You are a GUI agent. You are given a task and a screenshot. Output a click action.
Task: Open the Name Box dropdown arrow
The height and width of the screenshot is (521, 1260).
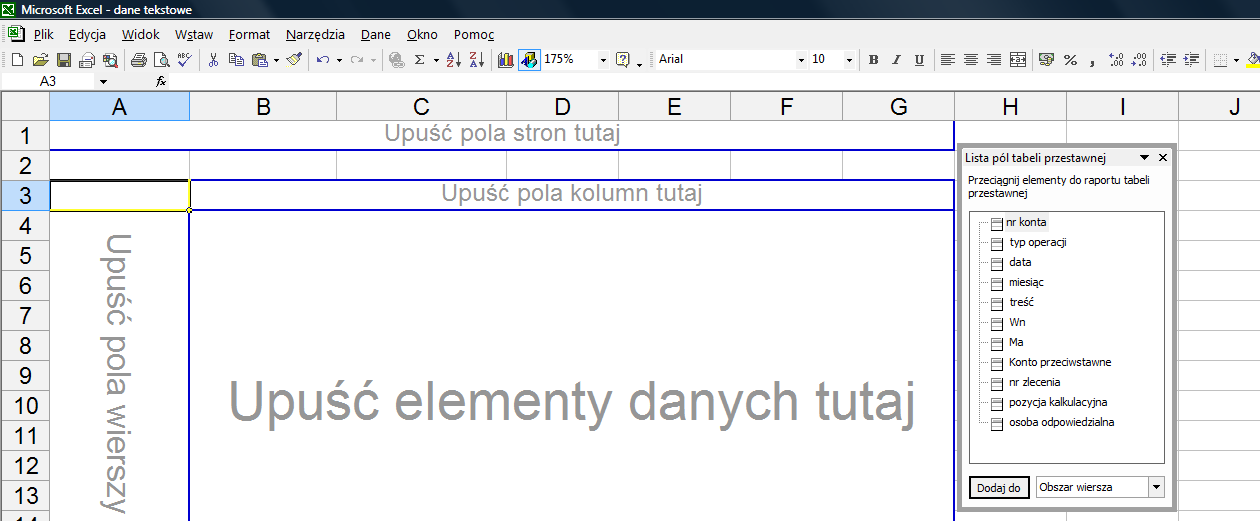103,81
